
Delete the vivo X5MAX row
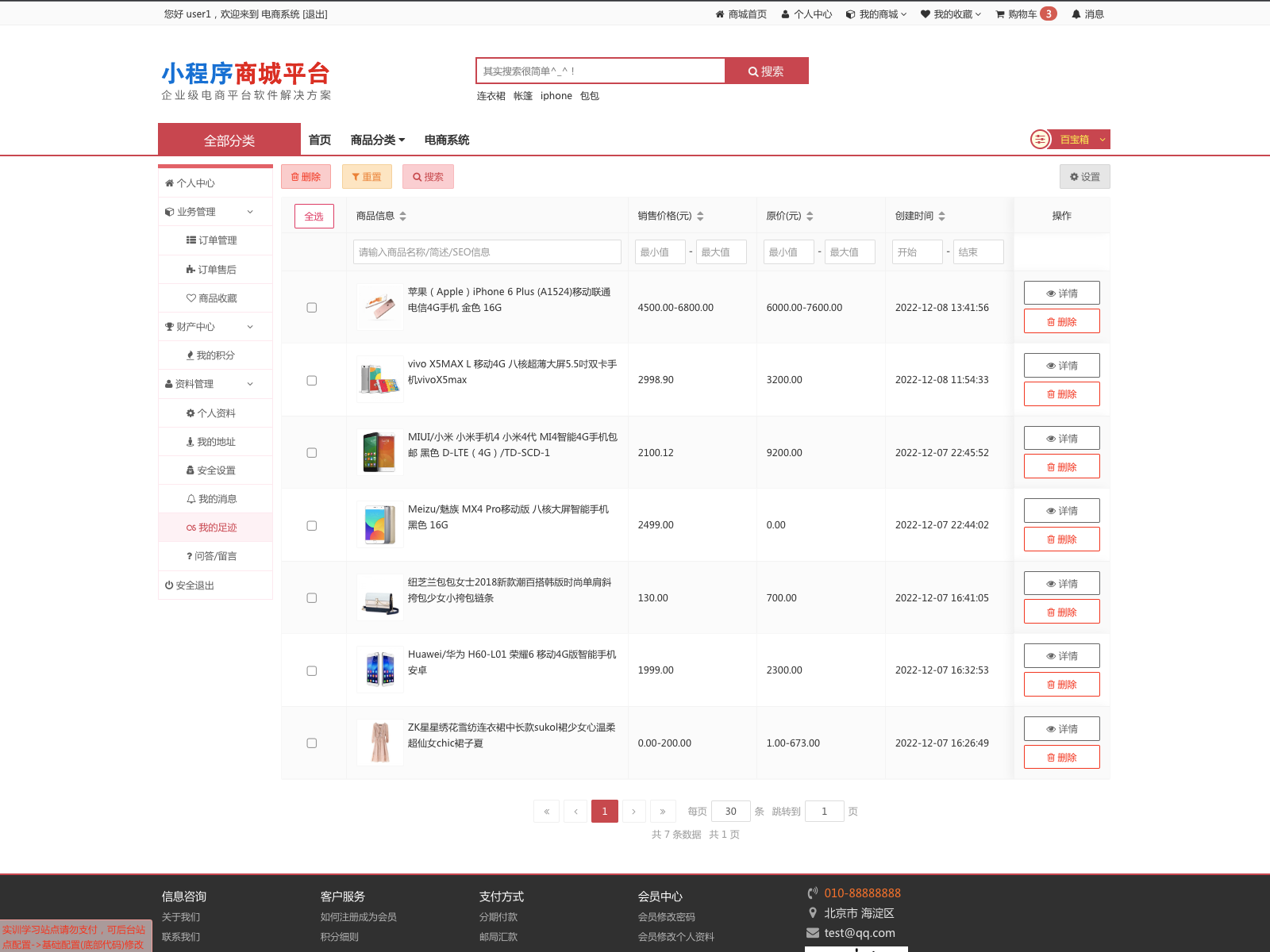(x=1062, y=393)
